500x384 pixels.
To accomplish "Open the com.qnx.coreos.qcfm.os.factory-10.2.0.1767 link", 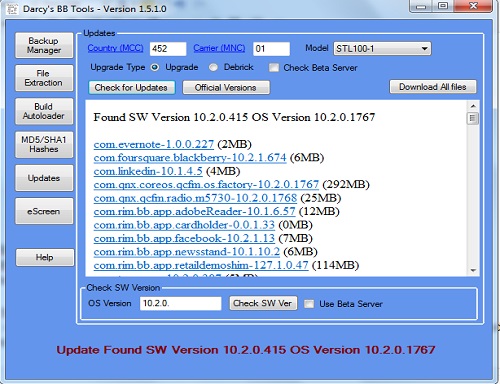I will (x=206, y=185).
